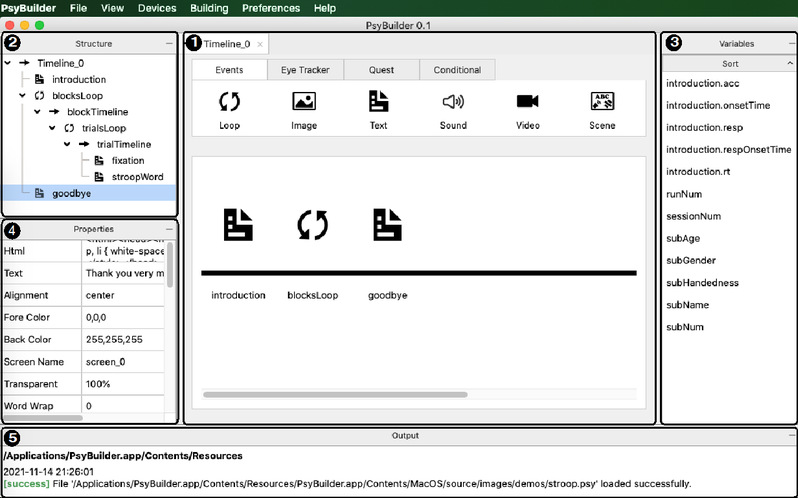
Task: Close the Timeline_0 tab
Action: point(260,45)
